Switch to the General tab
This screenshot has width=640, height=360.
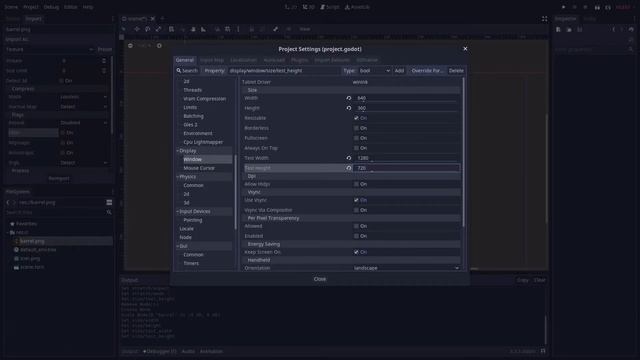tap(184, 60)
